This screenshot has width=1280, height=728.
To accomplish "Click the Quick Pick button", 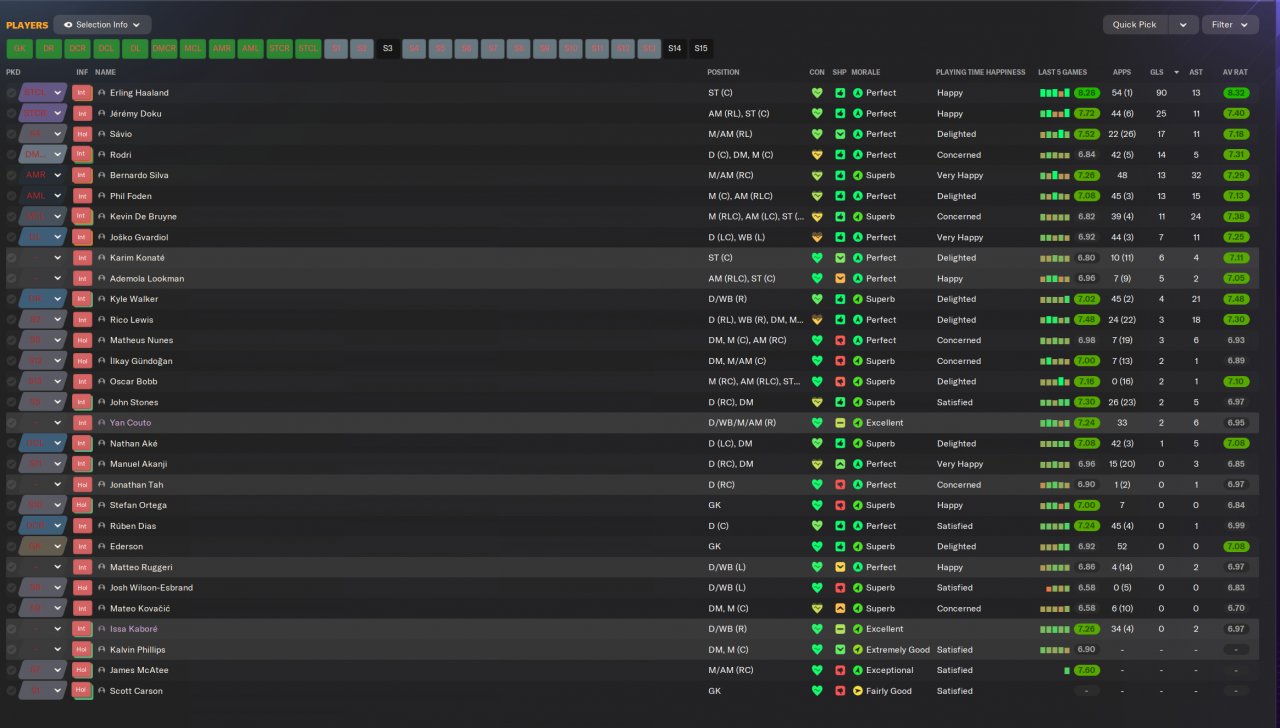I will coord(1135,25).
